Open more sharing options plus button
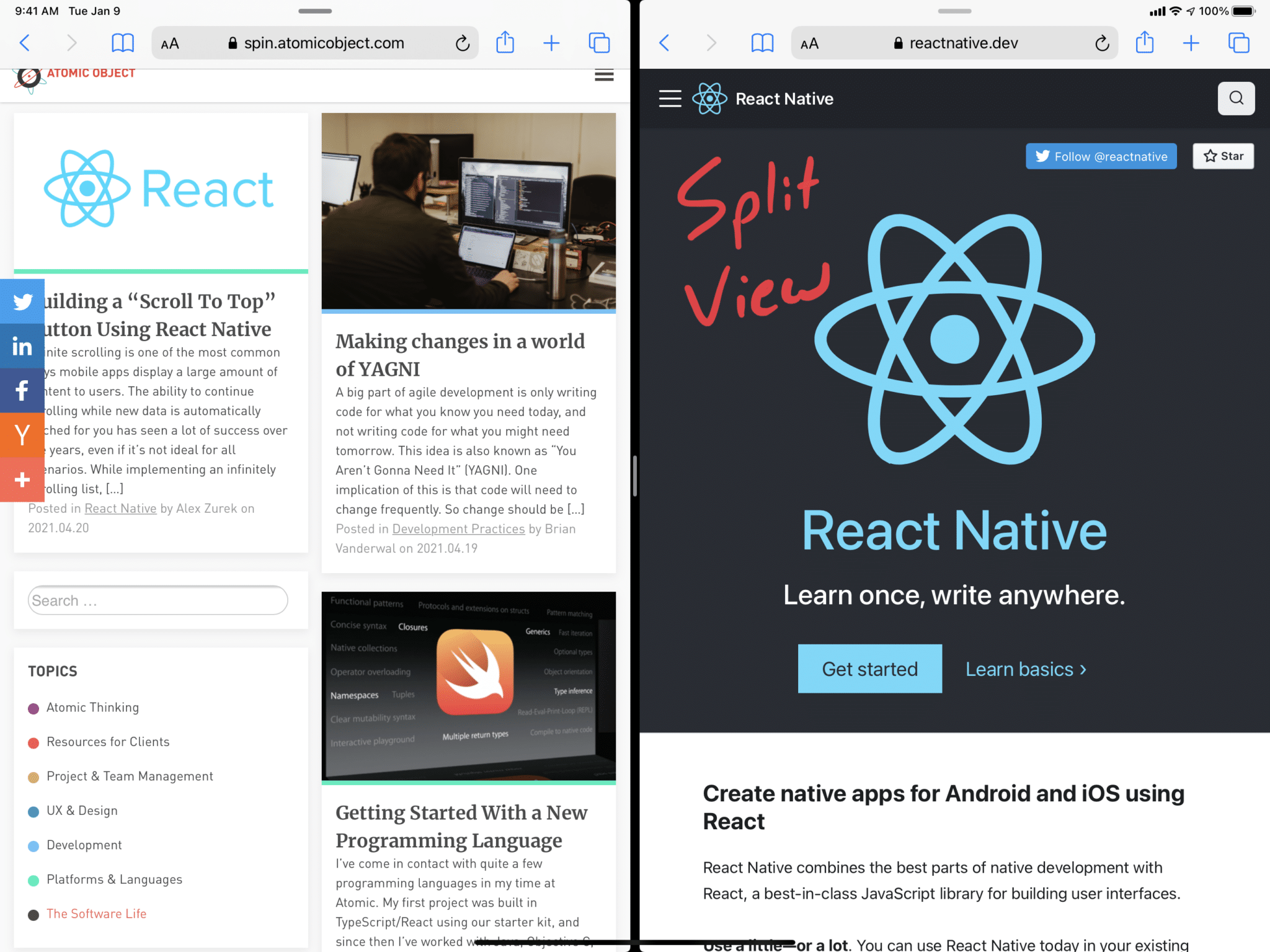Viewport: 1270px width, 952px height. click(22, 479)
